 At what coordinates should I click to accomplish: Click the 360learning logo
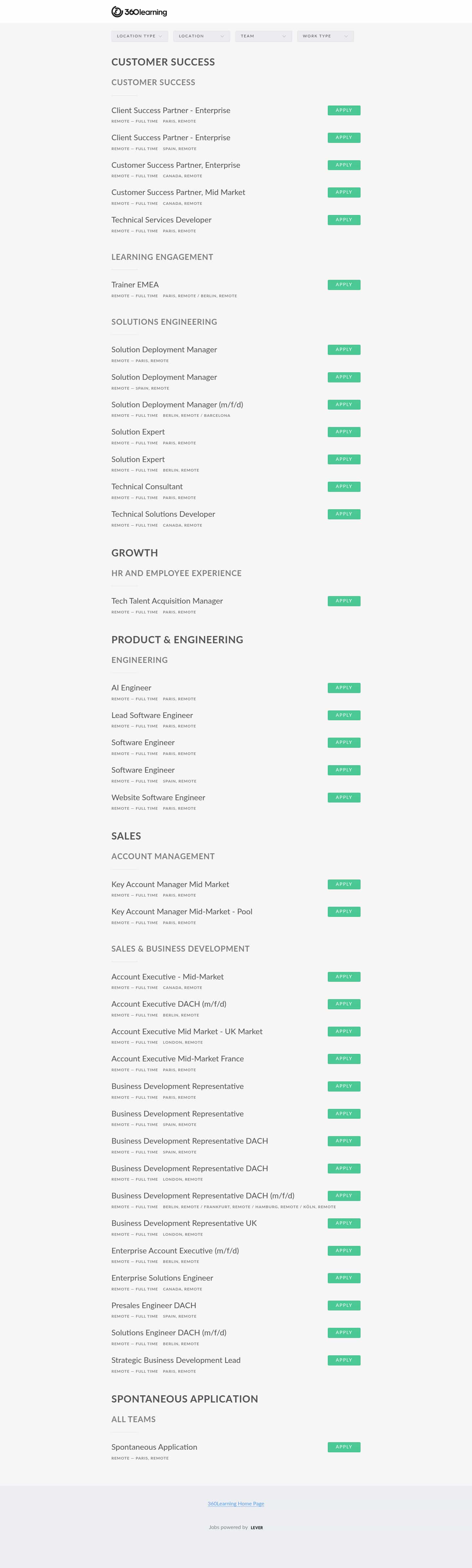(139, 11)
